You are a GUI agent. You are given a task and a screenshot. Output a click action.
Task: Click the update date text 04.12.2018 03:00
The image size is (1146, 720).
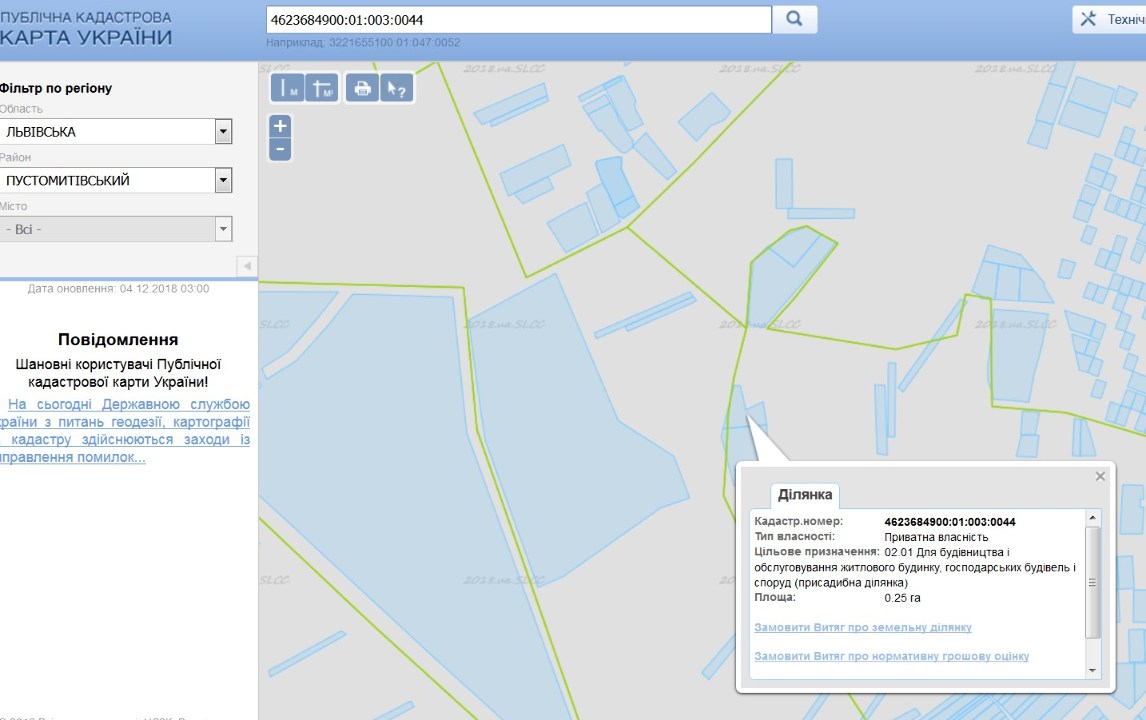(x=118, y=289)
